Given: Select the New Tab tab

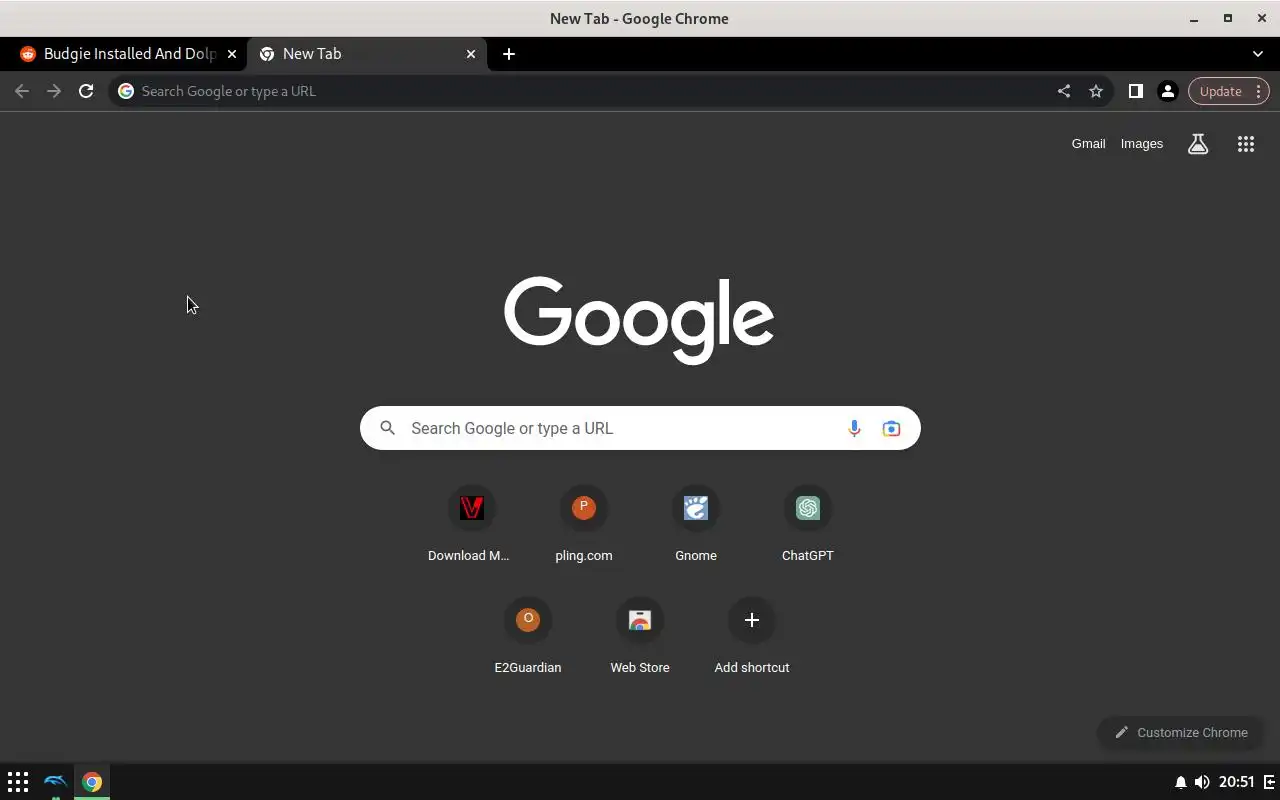Looking at the screenshot, I should 366,54.
